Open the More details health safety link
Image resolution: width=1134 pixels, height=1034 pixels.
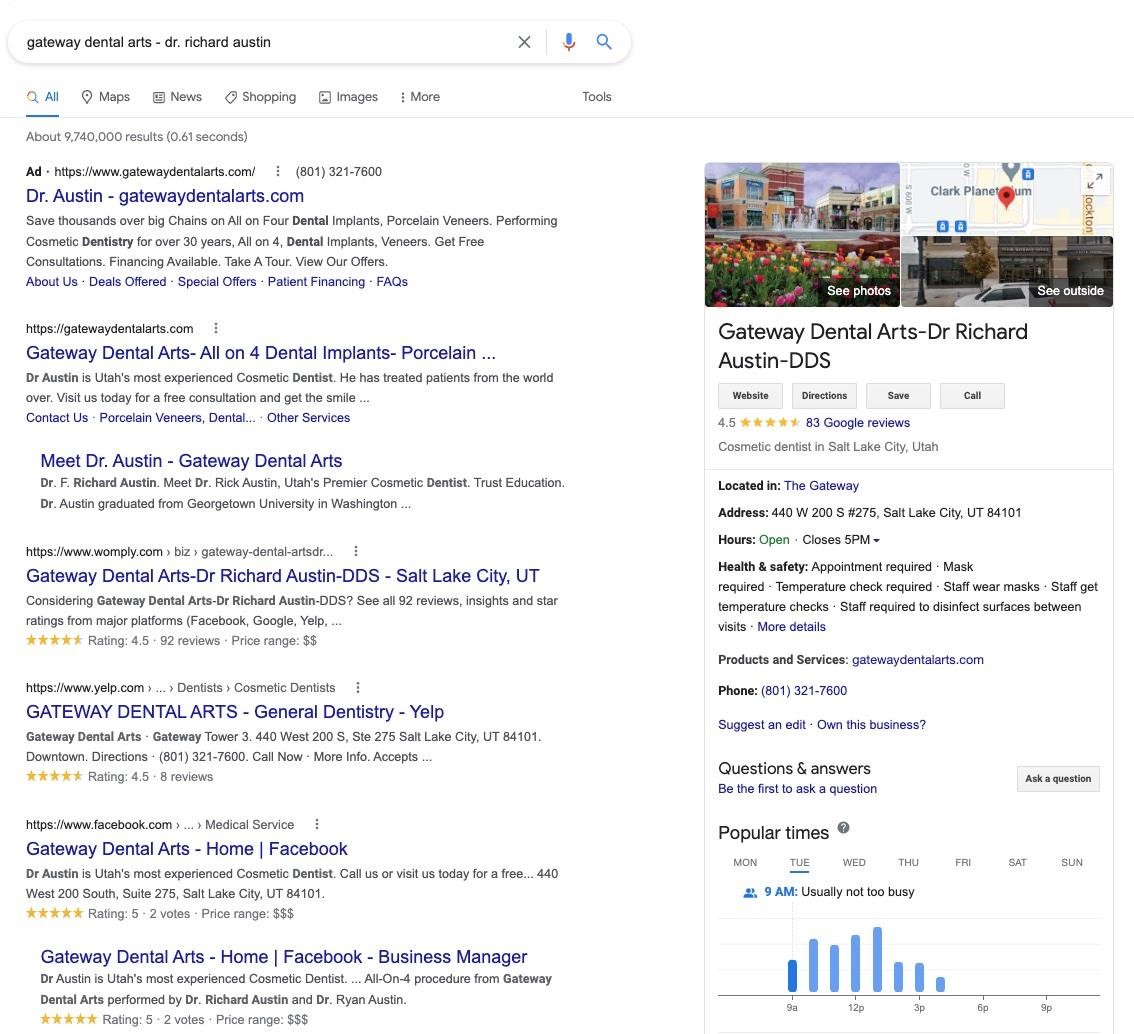click(x=791, y=627)
